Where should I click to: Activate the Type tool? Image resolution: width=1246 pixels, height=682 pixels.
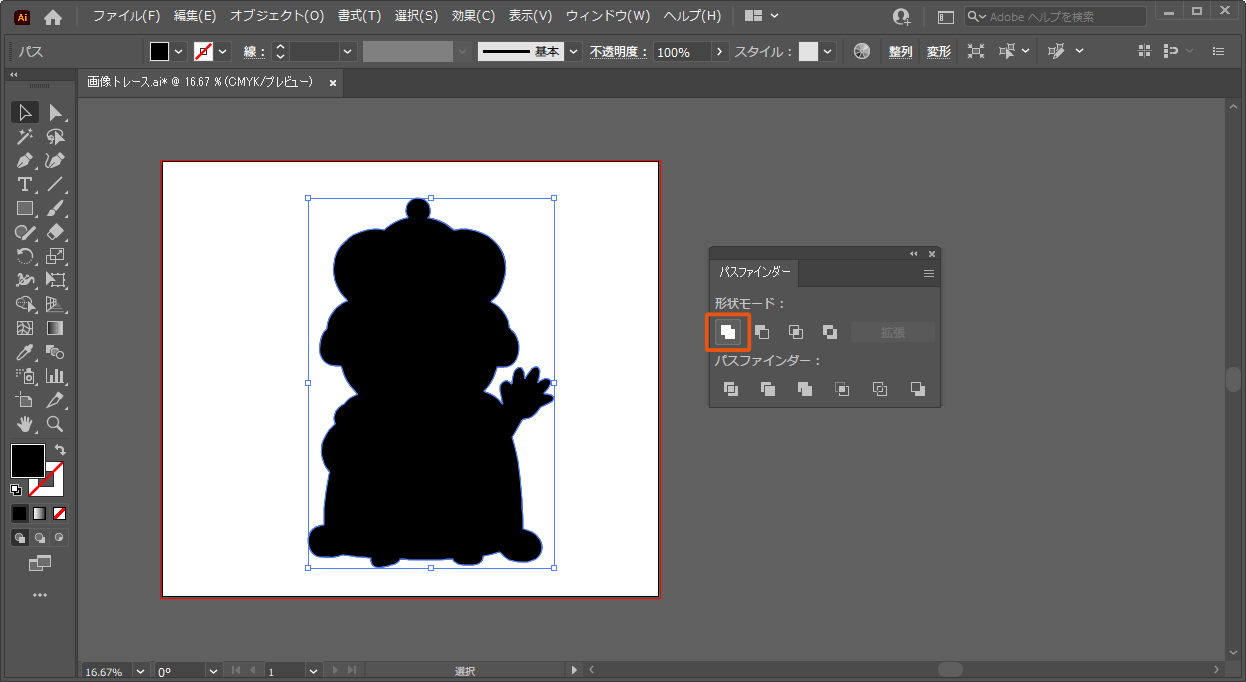point(25,184)
